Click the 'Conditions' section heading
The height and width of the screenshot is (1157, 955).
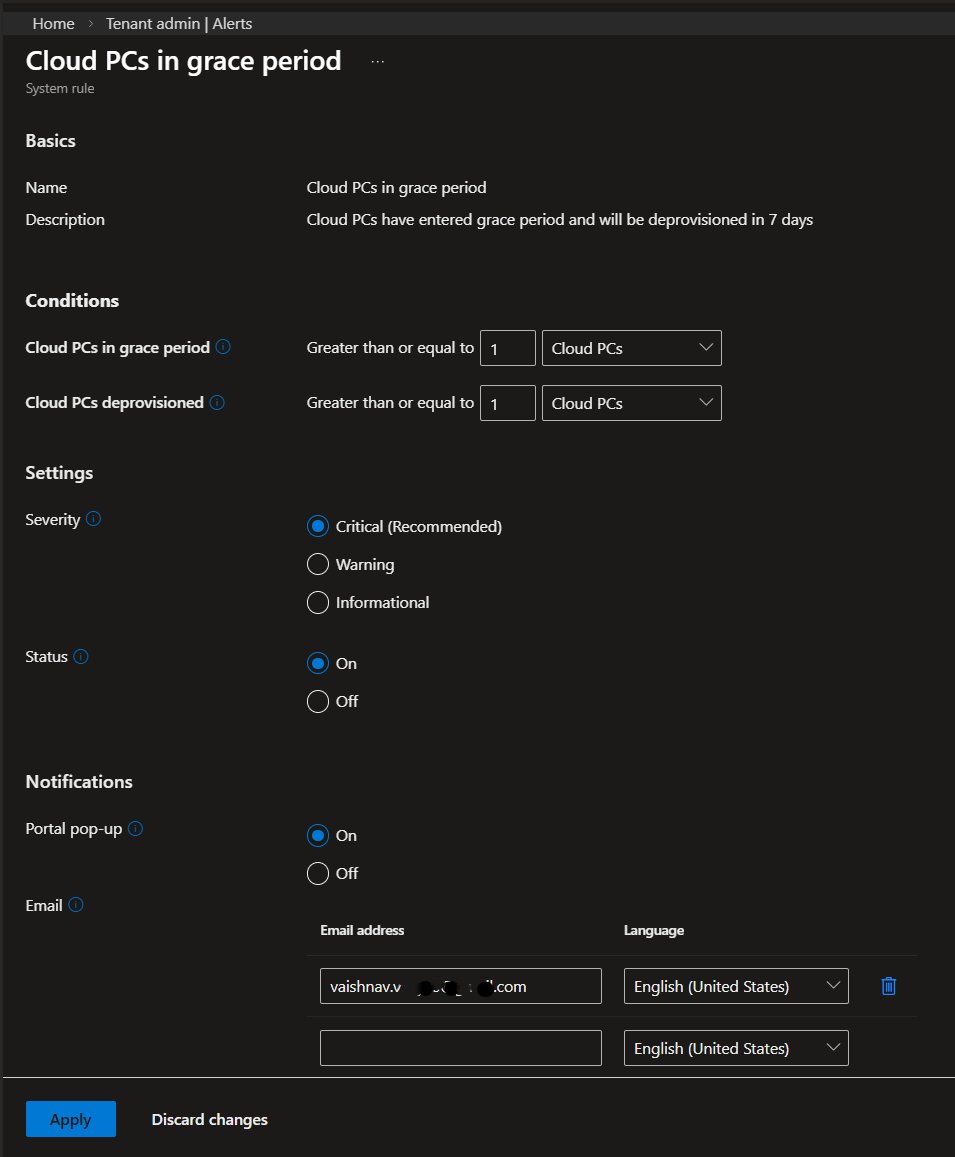72,300
